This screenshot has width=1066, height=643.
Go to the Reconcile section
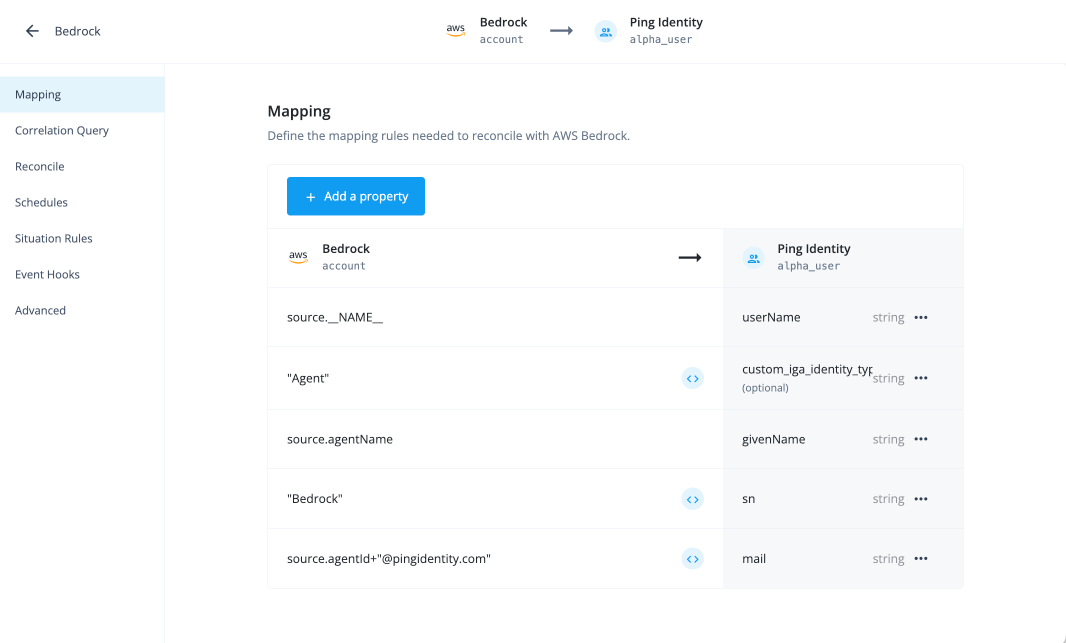point(82,167)
